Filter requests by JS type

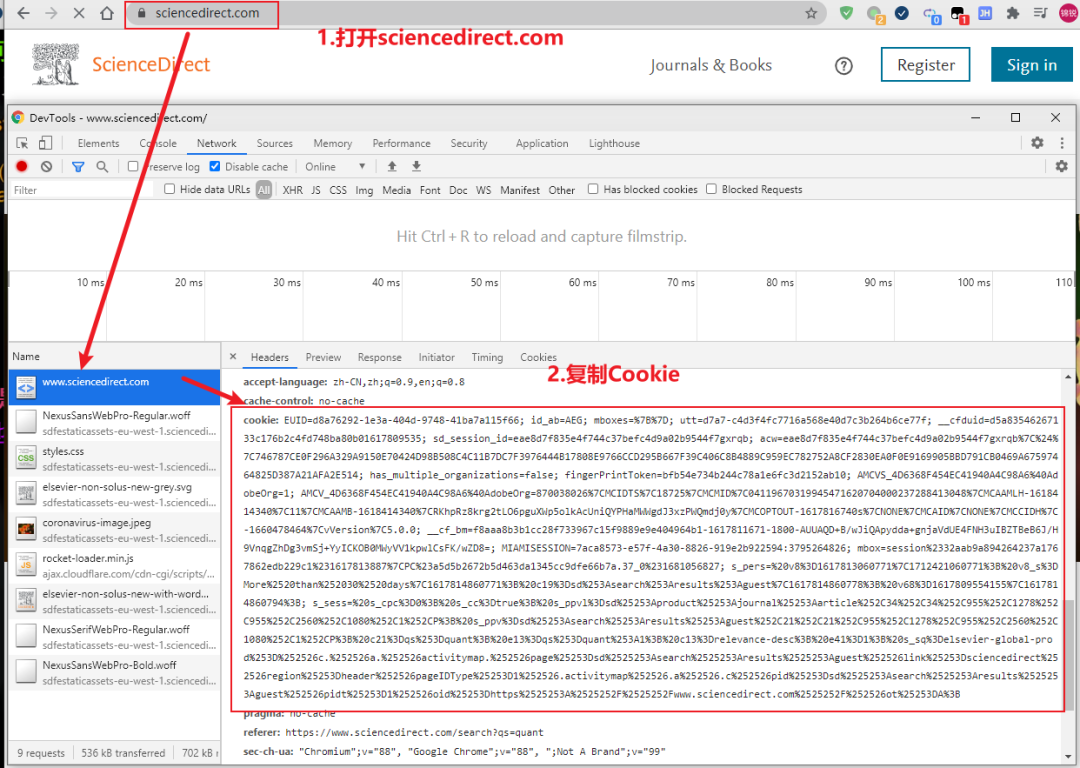click(315, 190)
